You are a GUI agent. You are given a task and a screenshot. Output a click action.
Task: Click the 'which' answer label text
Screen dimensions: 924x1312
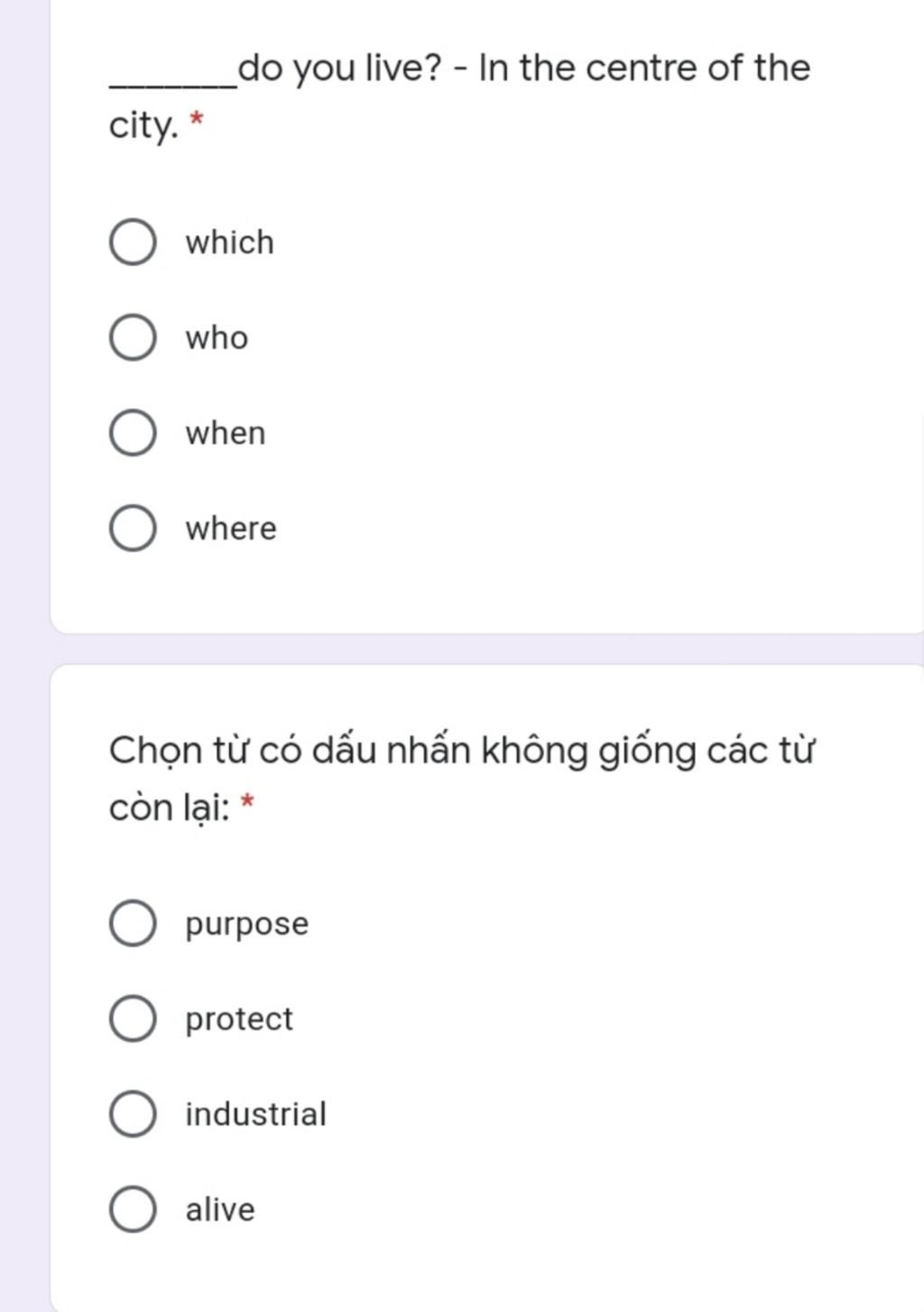[229, 243]
